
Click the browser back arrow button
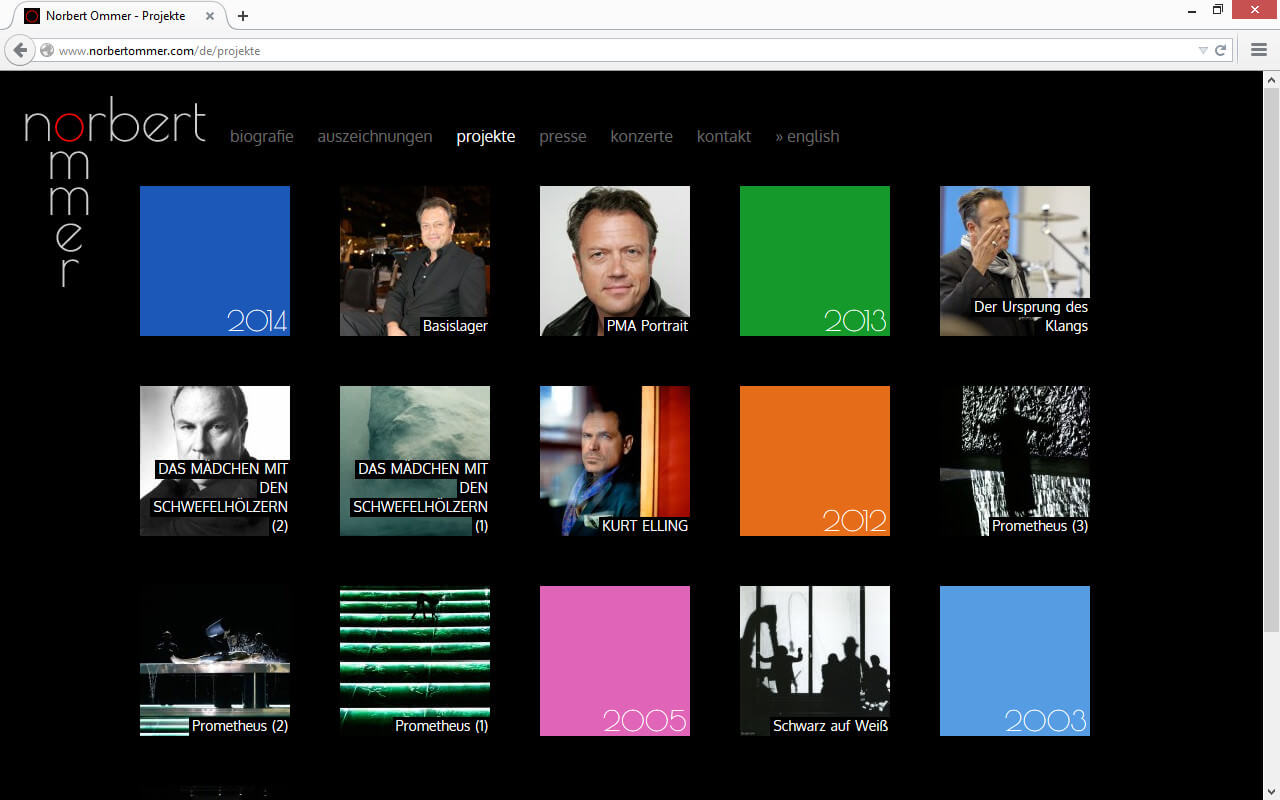[x=20, y=50]
